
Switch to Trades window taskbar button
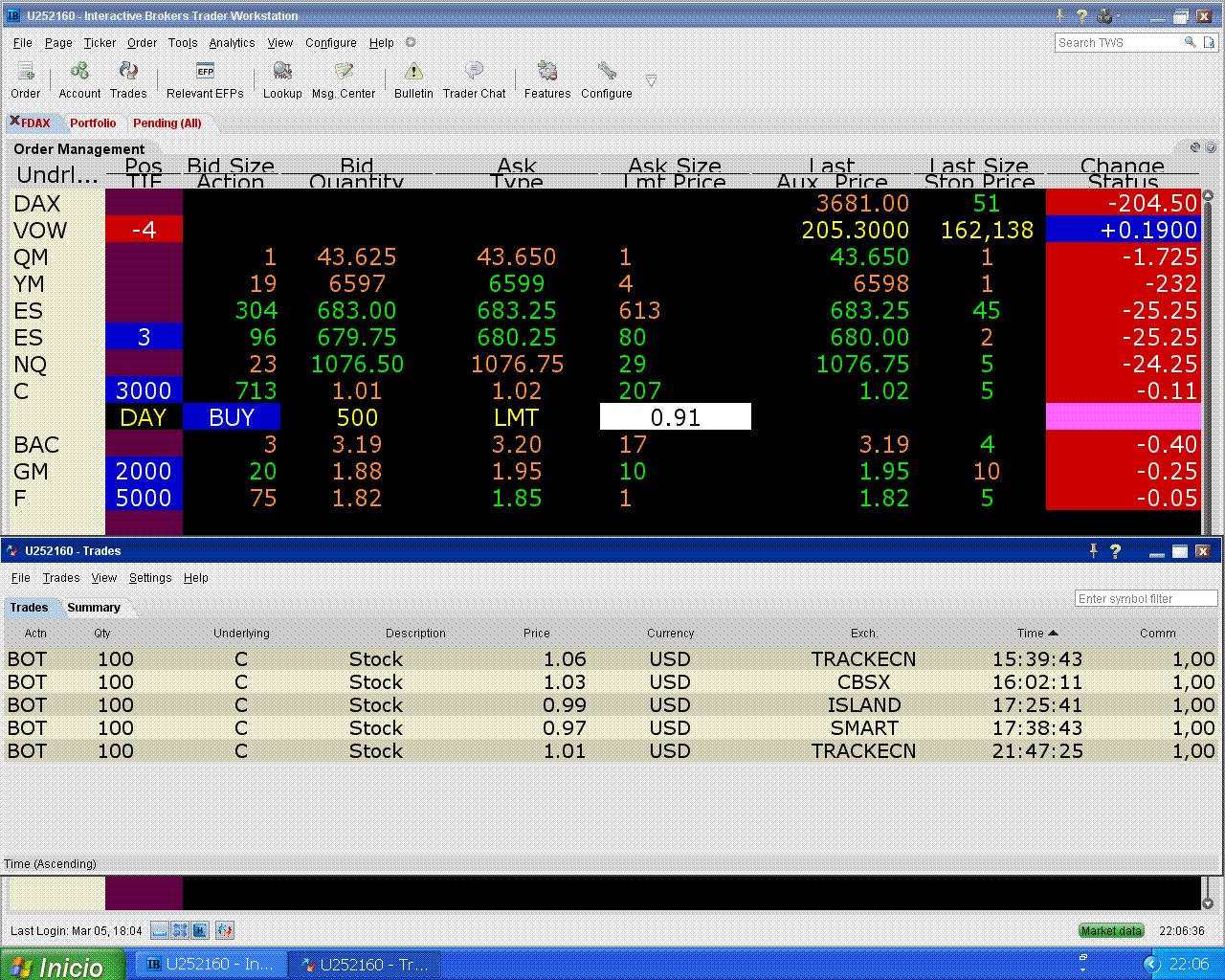pyautogui.click(x=365, y=965)
